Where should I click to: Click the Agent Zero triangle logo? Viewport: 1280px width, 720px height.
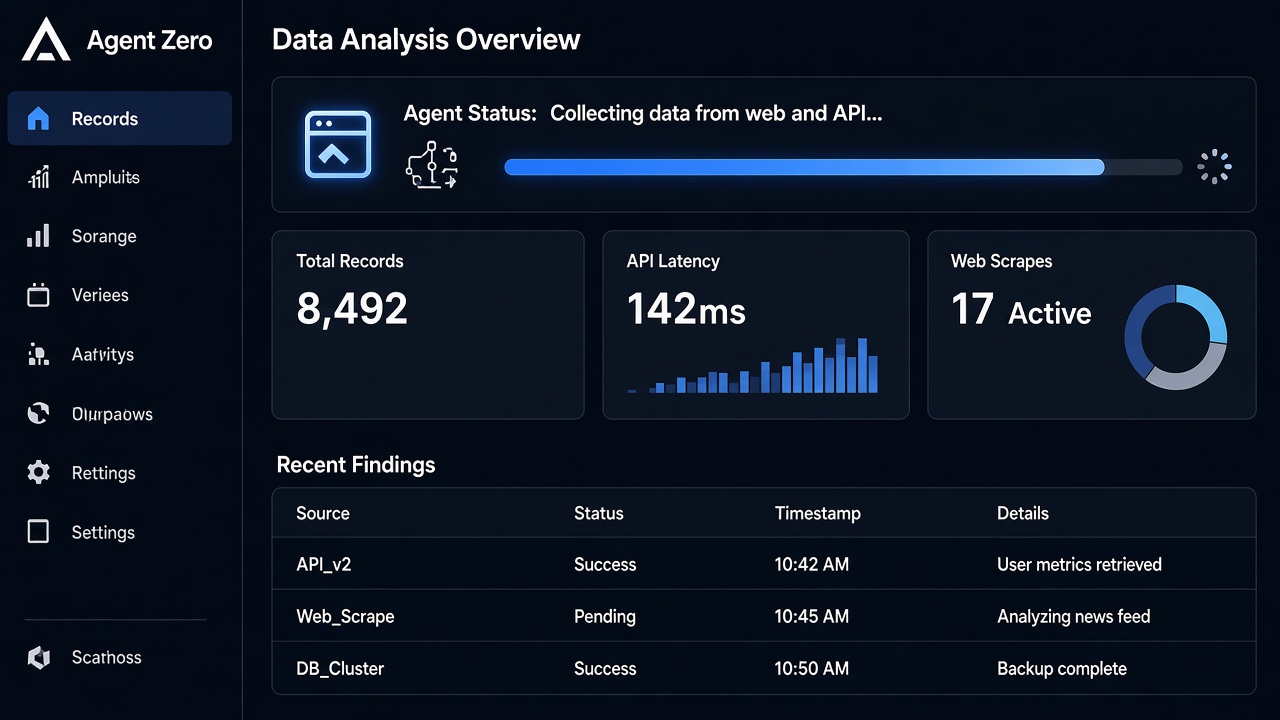click(46, 40)
